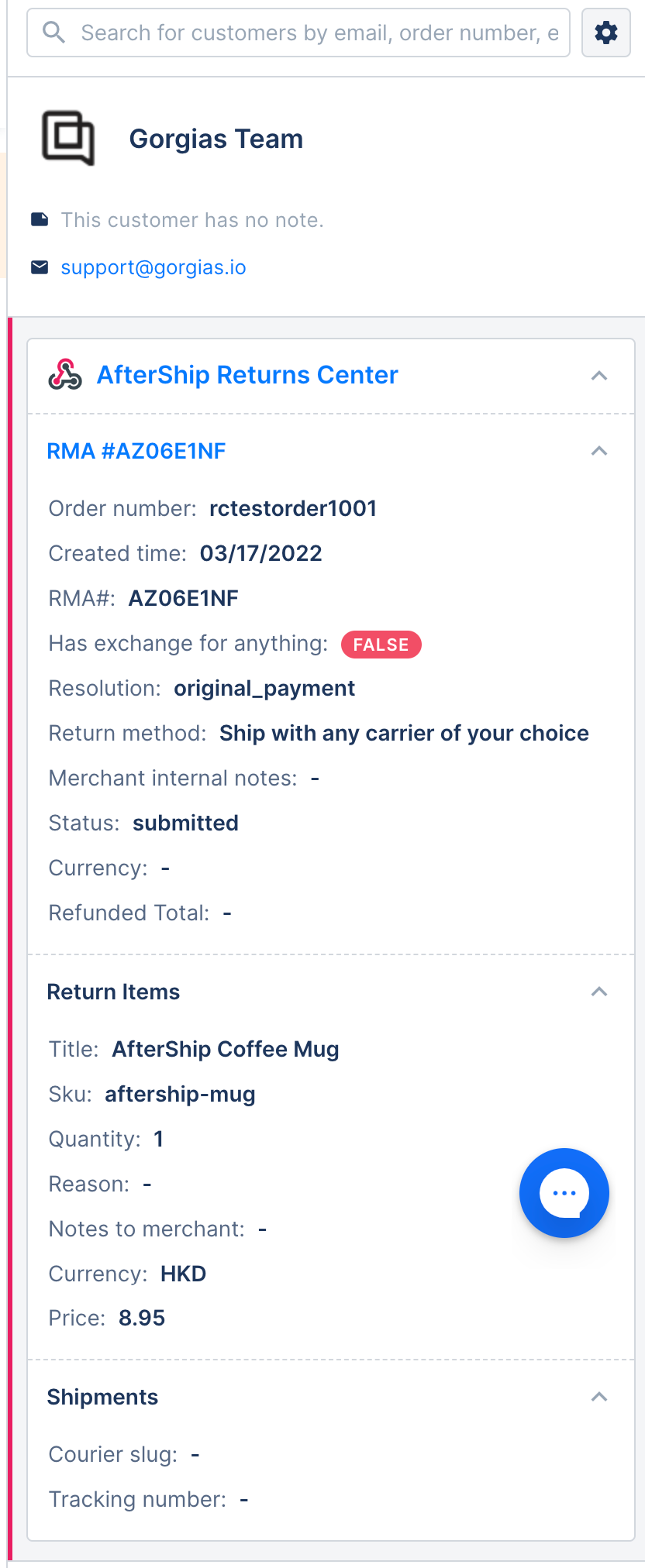Image resolution: width=645 pixels, height=1568 pixels.
Task: Open the settings gear button
Action: (x=605, y=33)
